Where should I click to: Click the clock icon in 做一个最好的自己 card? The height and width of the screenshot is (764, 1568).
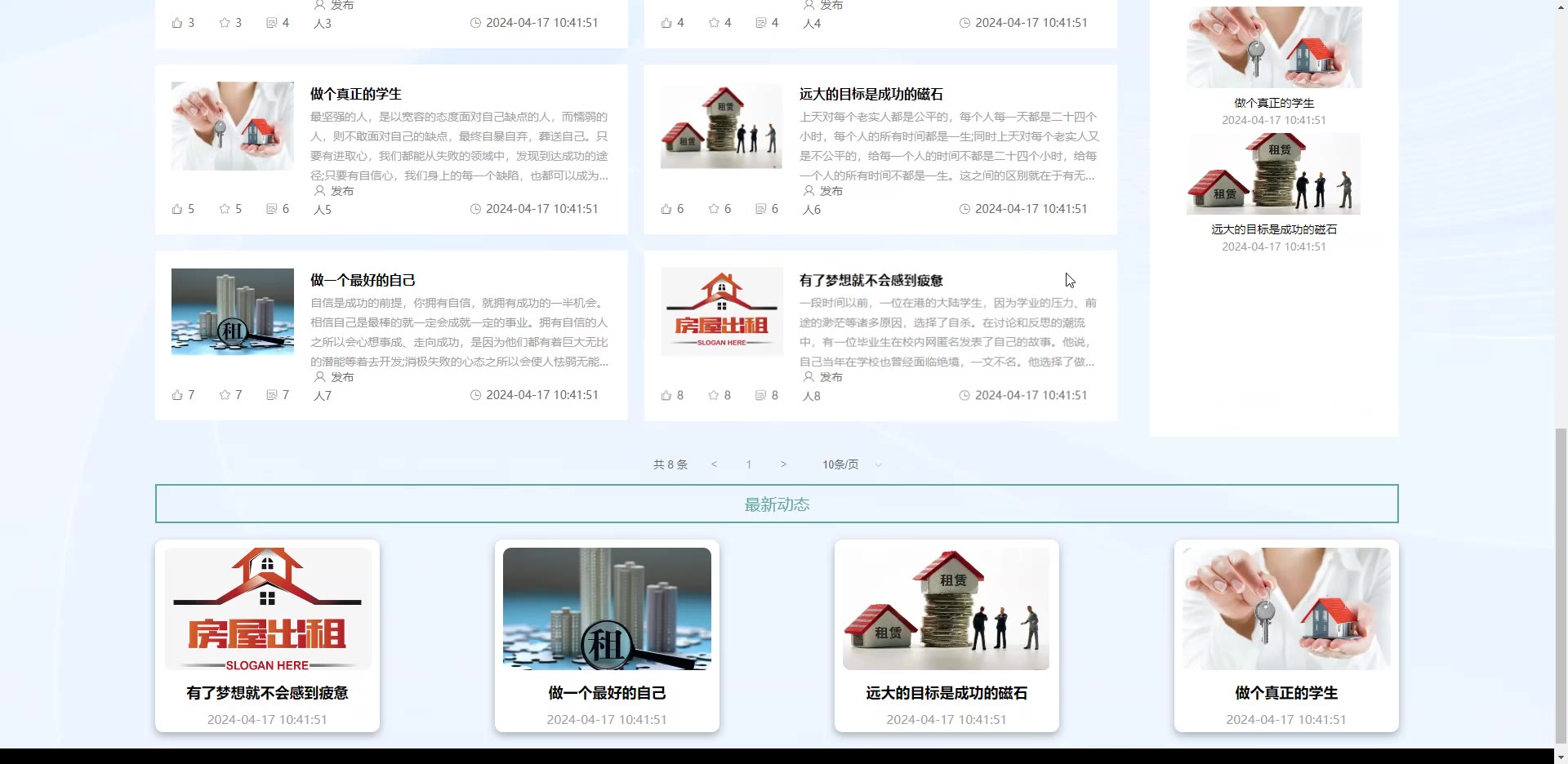pos(475,395)
